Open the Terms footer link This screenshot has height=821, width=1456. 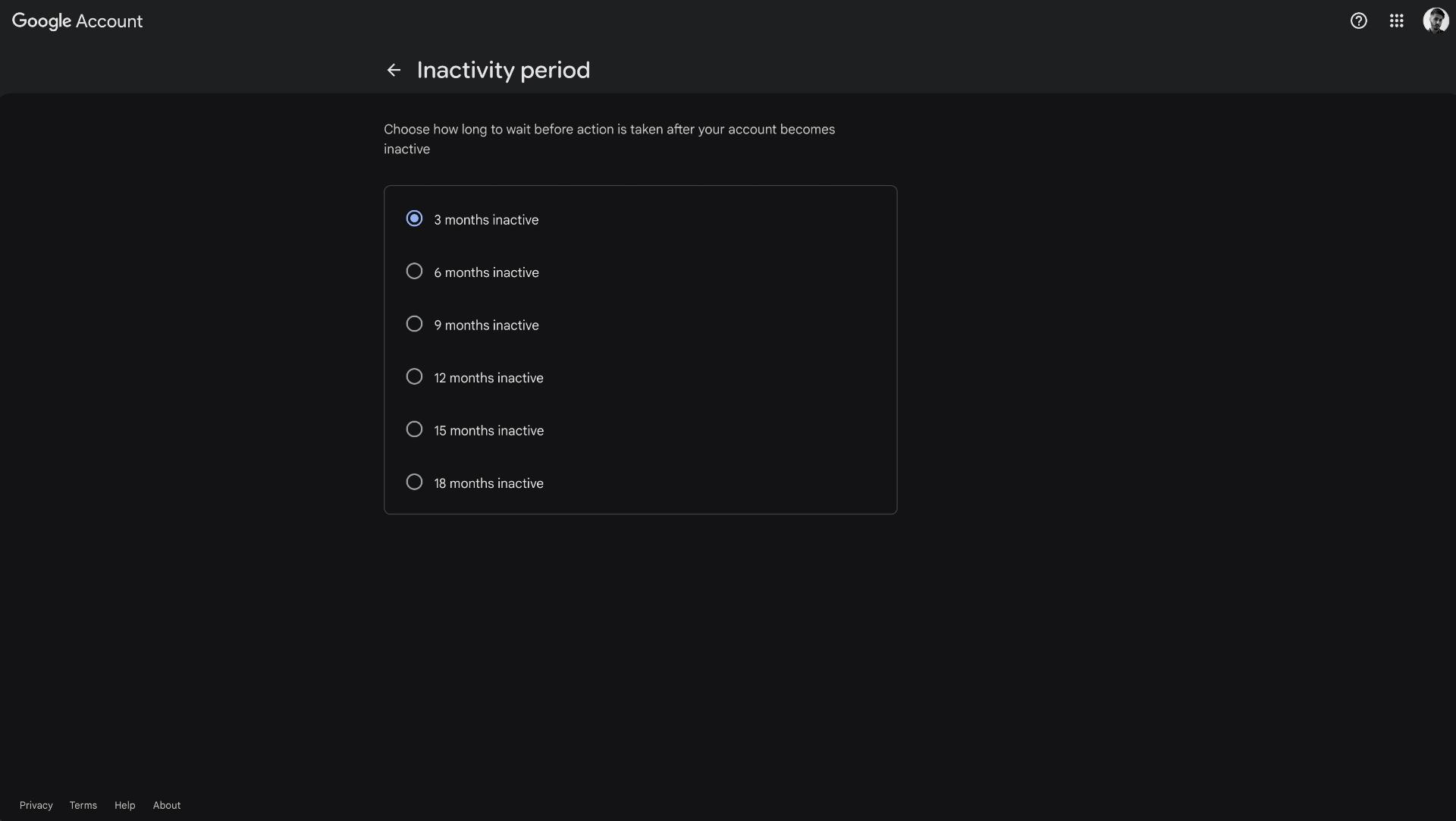(83, 805)
